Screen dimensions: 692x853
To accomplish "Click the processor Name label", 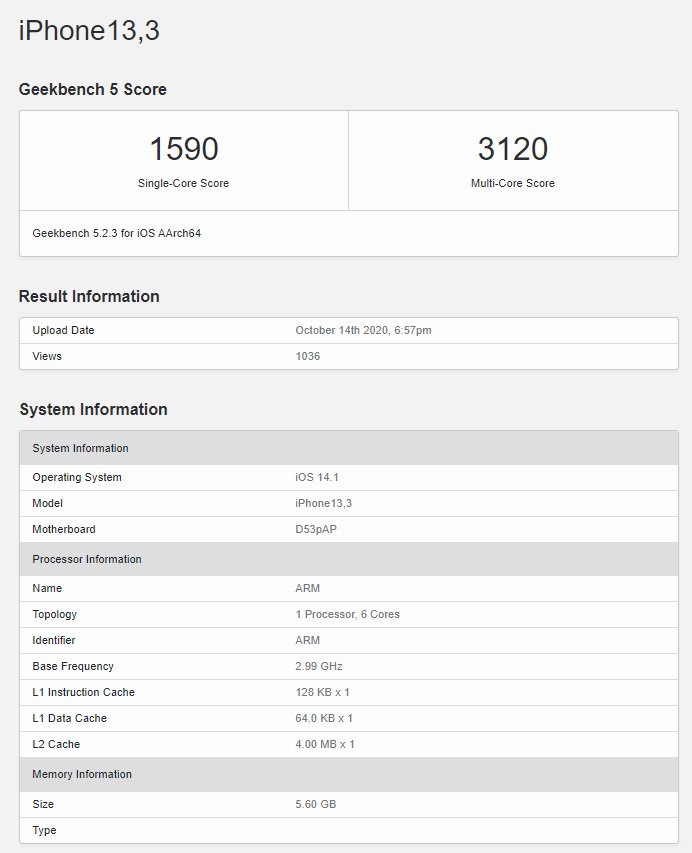I will 47,588.
